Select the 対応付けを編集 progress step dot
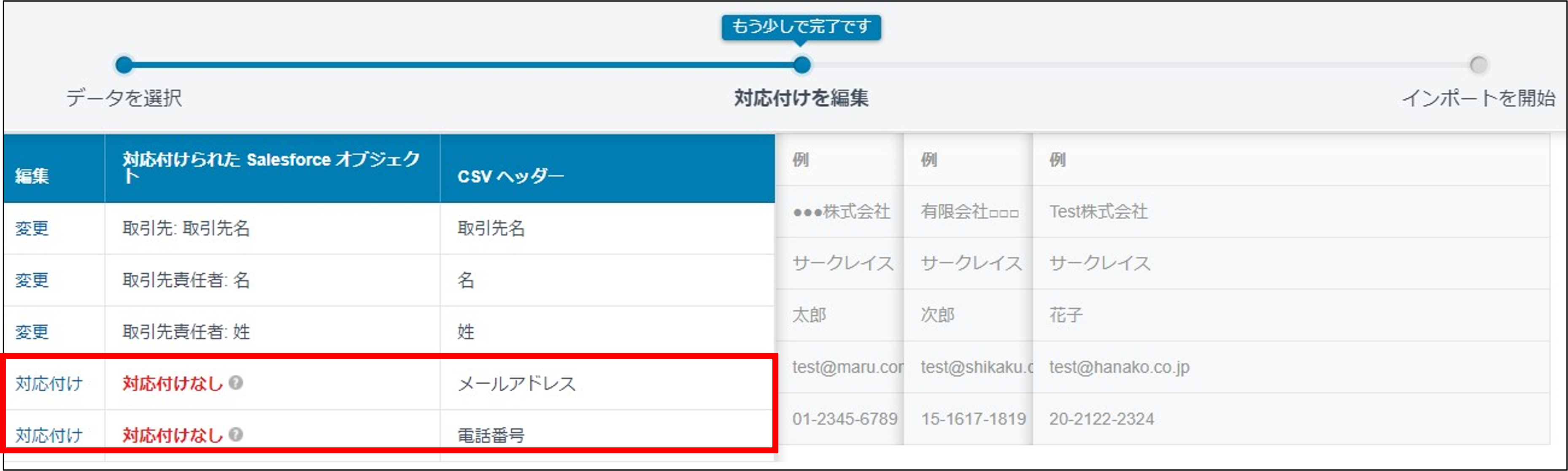The width and height of the screenshot is (1568, 471). click(802, 65)
